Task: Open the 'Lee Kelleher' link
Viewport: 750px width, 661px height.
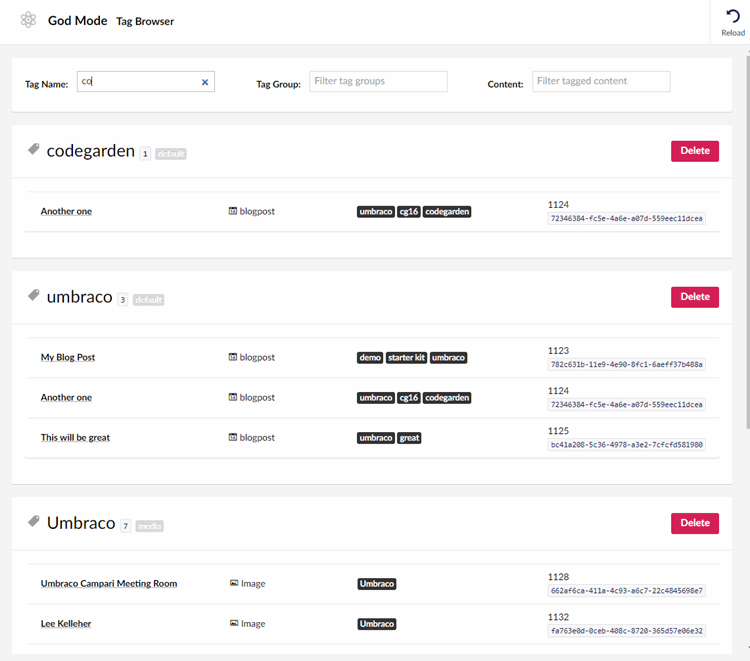Action: [x=66, y=624]
